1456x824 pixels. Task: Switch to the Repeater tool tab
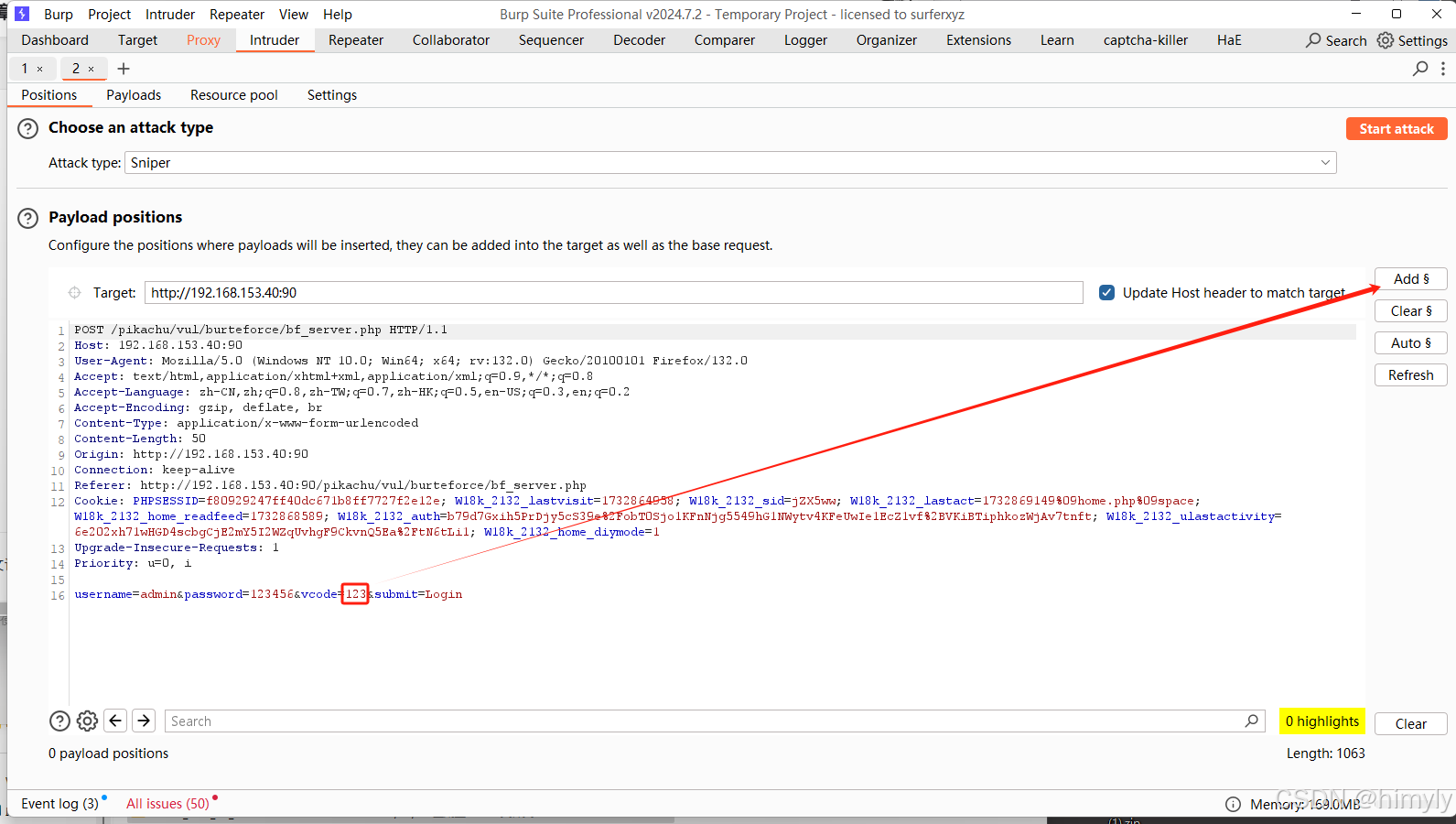click(x=356, y=40)
